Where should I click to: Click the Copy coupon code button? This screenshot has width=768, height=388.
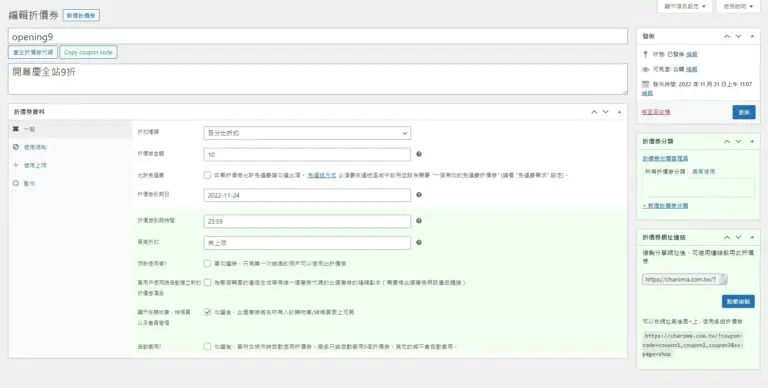(x=88, y=52)
